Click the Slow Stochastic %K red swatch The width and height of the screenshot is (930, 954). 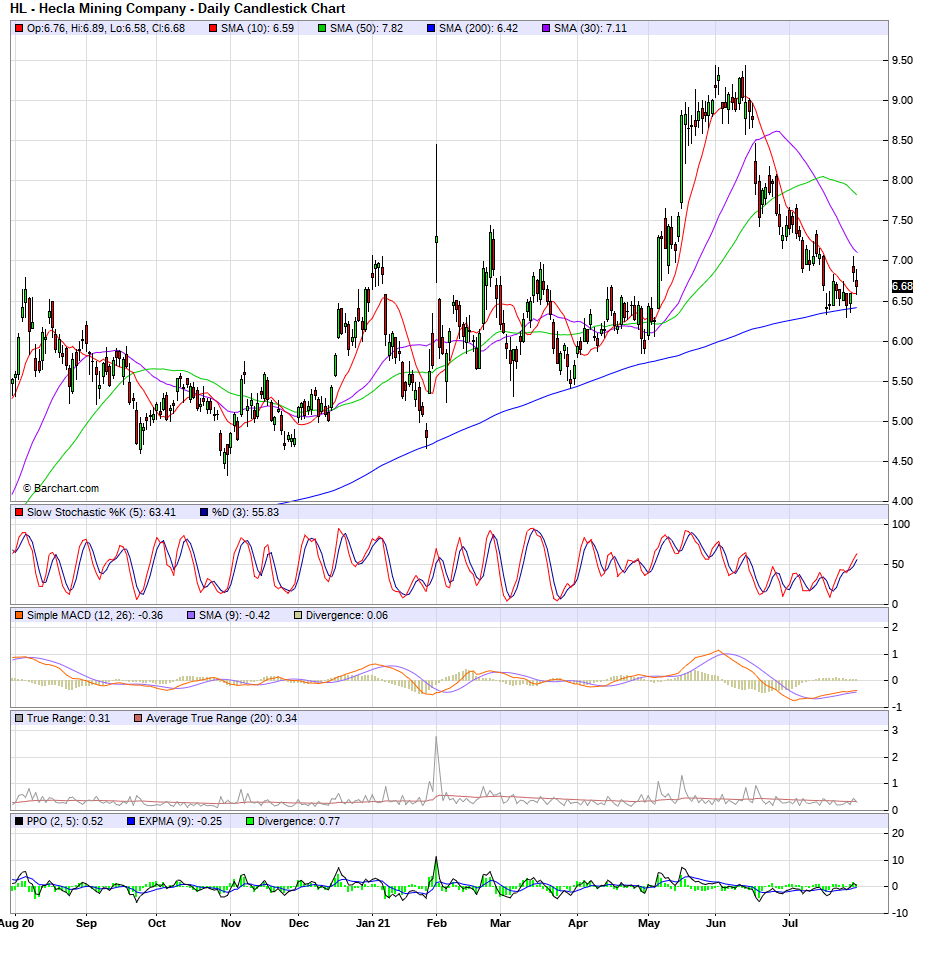pos(19,512)
